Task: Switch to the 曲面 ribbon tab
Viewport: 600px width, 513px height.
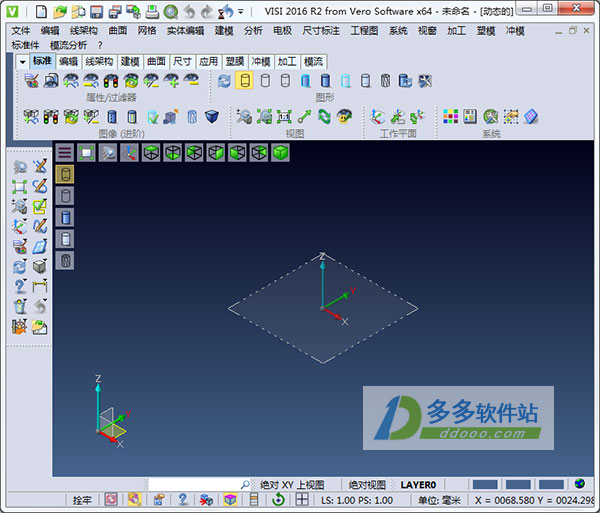Action: coord(157,62)
